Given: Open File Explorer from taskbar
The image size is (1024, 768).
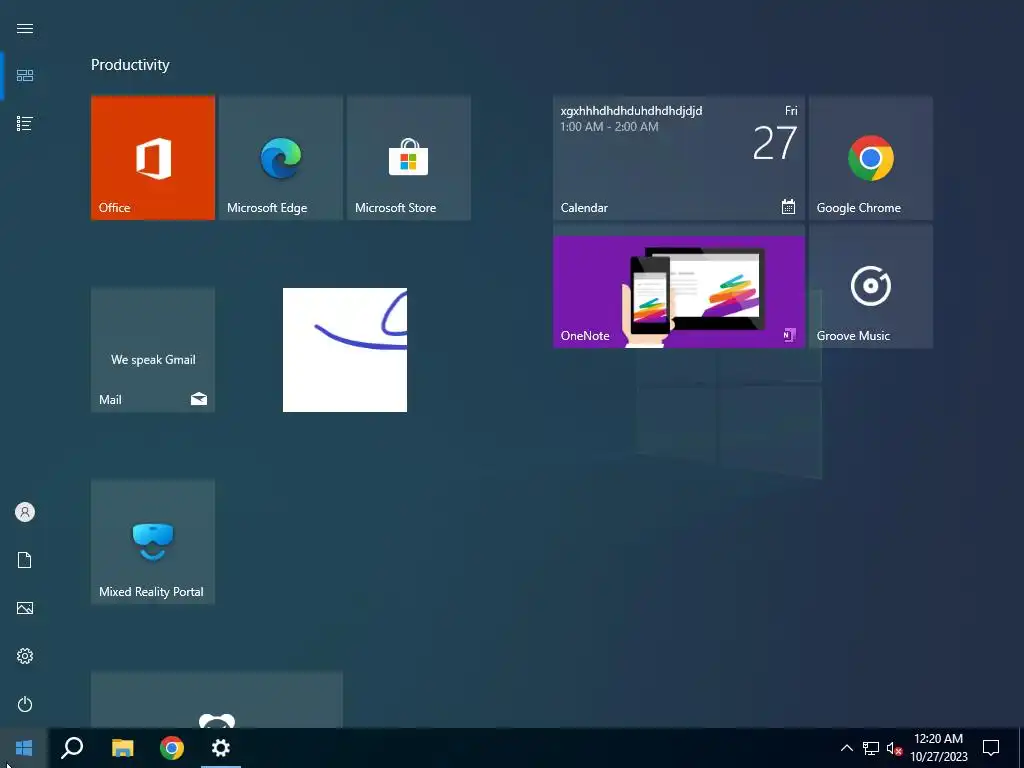Looking at the screenshot, I should pos(122,748).
